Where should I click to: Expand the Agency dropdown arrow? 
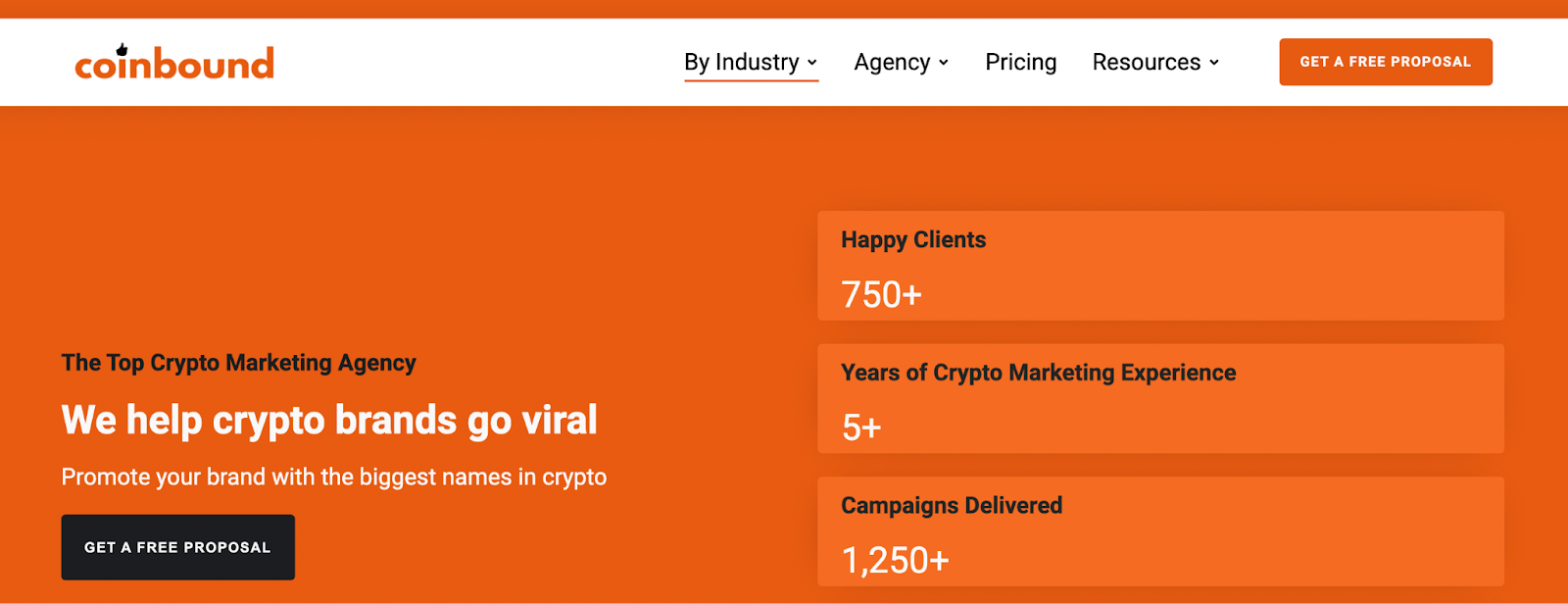click(x=944, y=63)
